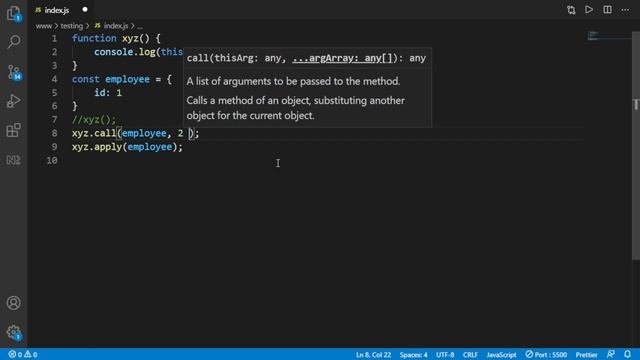Click the commented '//xyz();' line
The height and width of the screenshot is (360, 640).
[x=94, y=120]
